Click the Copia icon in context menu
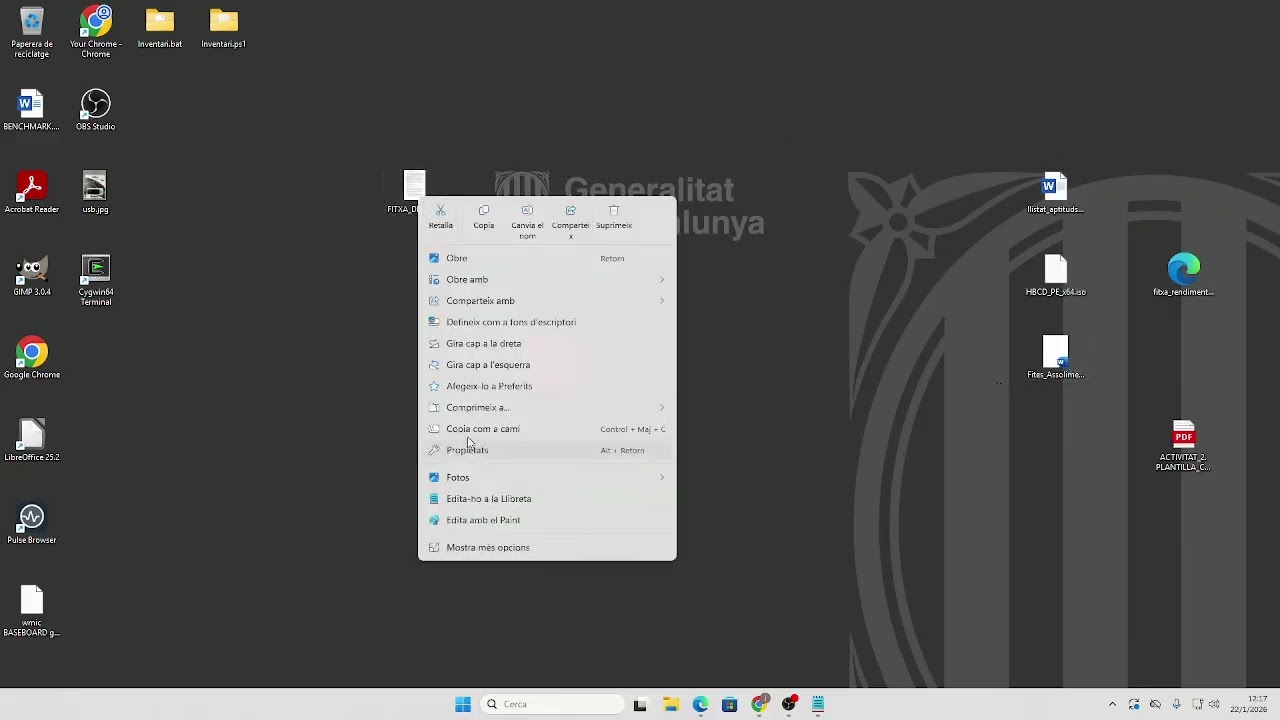 click(484, 211)
